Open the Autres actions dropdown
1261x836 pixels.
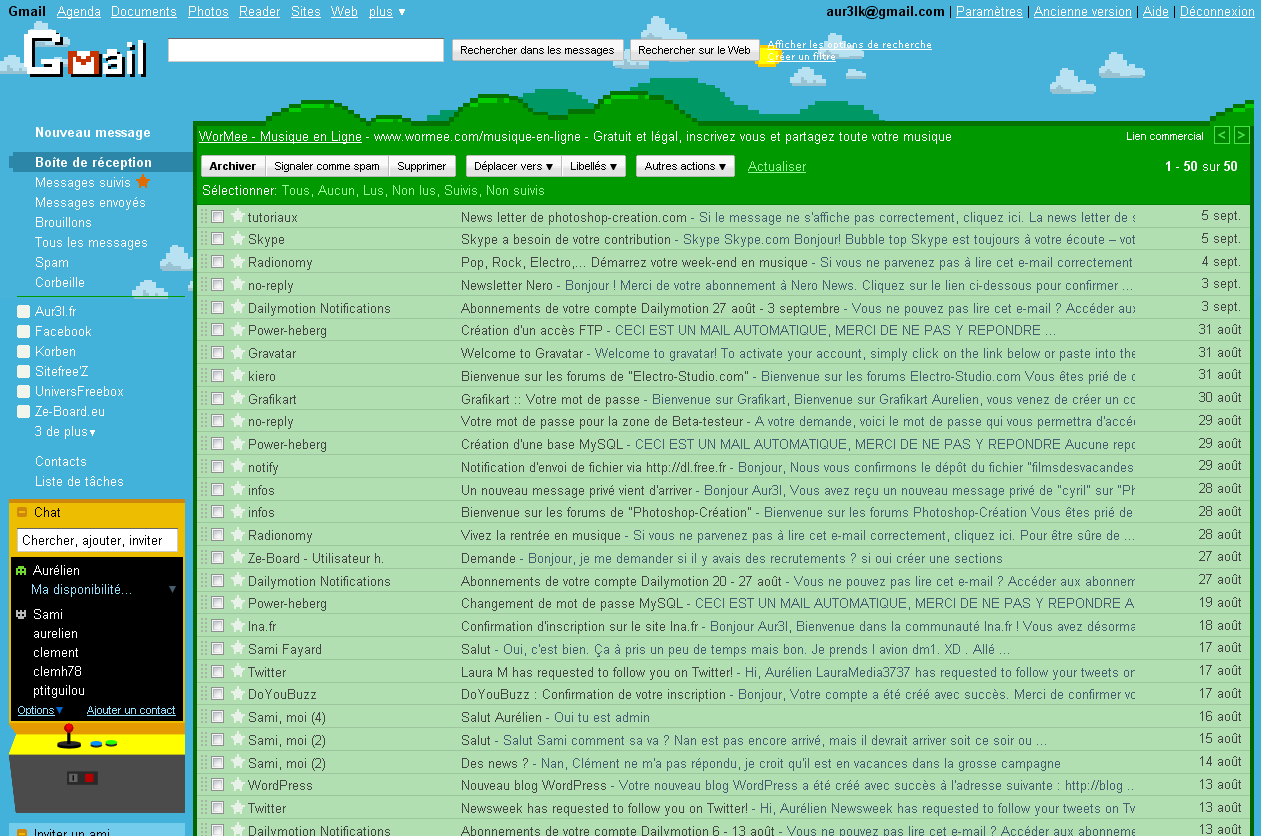tap(685, 166)
